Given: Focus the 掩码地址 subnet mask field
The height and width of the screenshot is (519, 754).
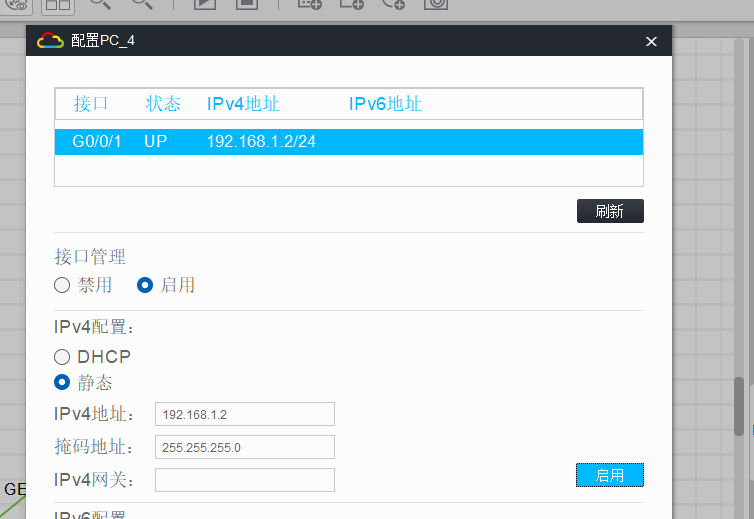Looking at the screenshot, I should point(245,447).
